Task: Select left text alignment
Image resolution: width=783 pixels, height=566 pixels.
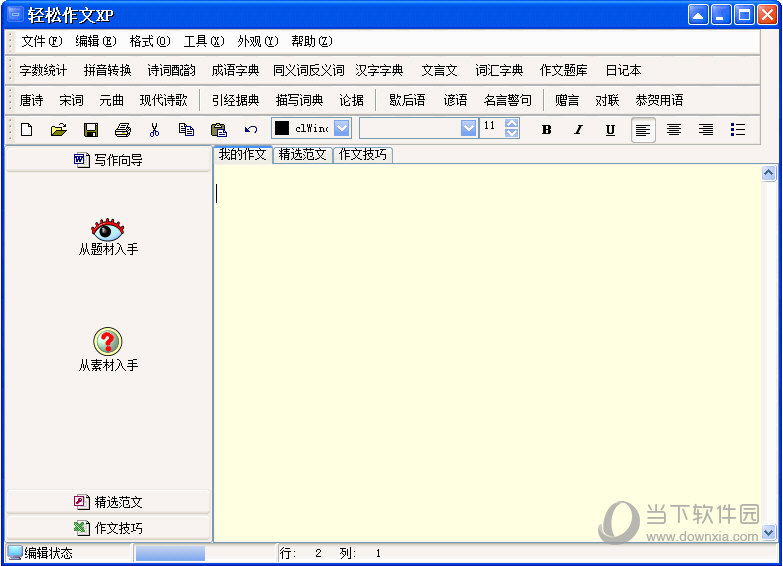Action: [643, 130]
